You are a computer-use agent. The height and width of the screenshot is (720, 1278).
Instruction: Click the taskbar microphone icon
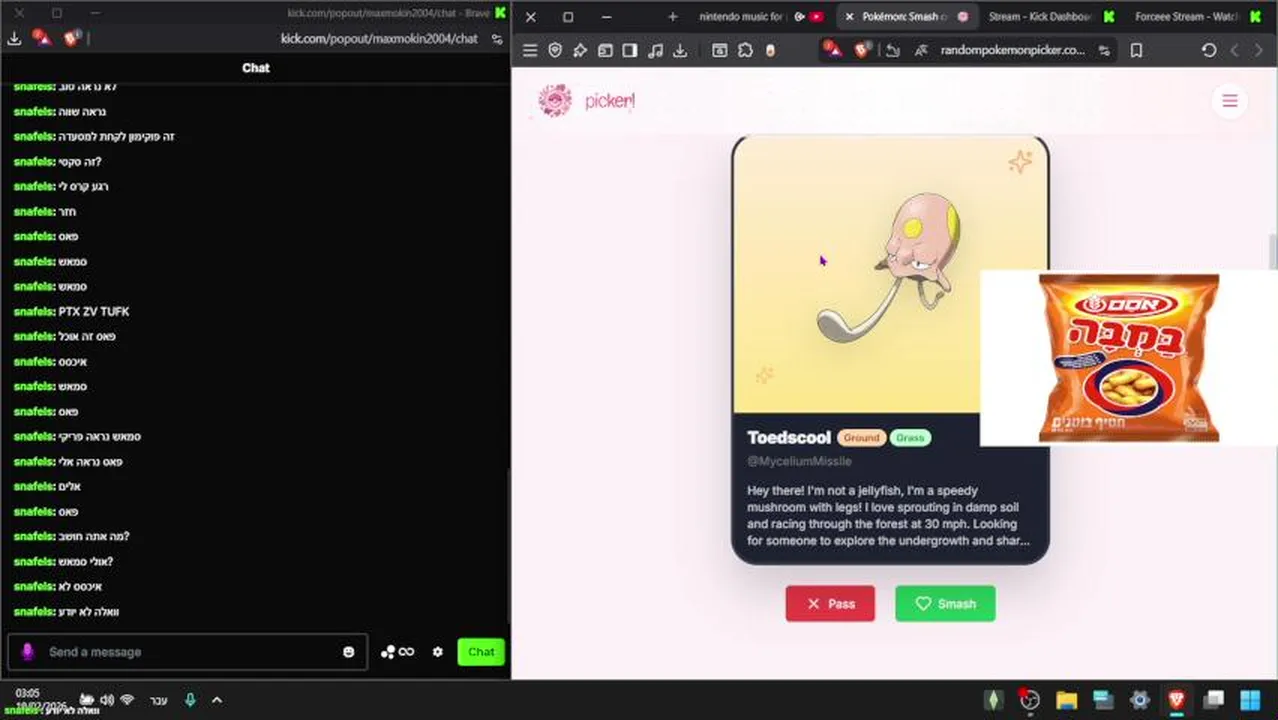pyautogui.click(x=190, y=700)
